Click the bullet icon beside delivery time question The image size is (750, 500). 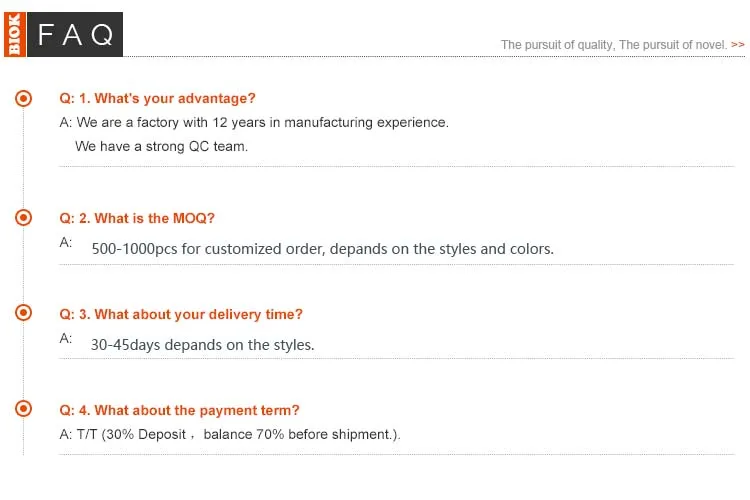click(23, 313)
